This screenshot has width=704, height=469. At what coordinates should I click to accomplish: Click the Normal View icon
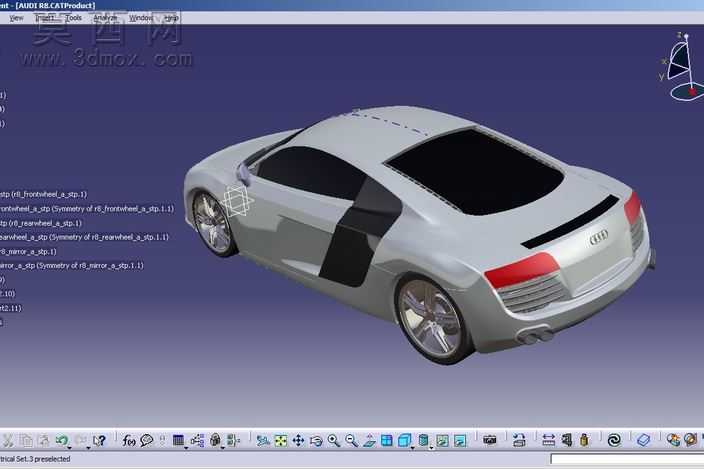click(369, 441)
